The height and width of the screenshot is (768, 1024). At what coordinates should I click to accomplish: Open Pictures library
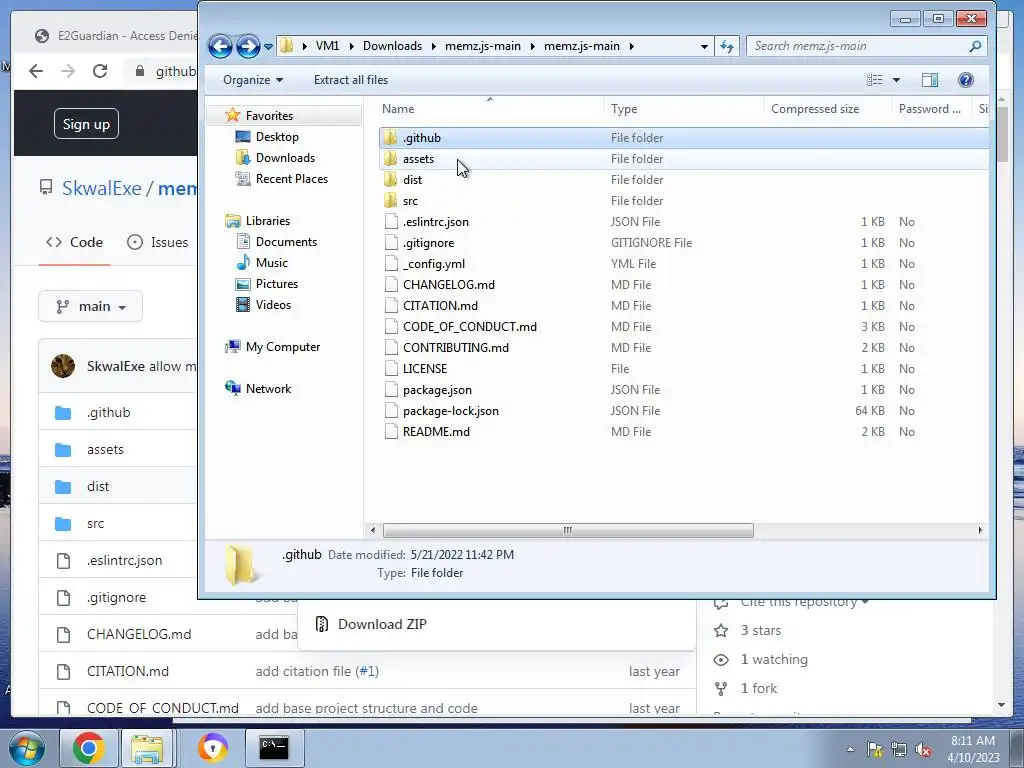(277, 283)
